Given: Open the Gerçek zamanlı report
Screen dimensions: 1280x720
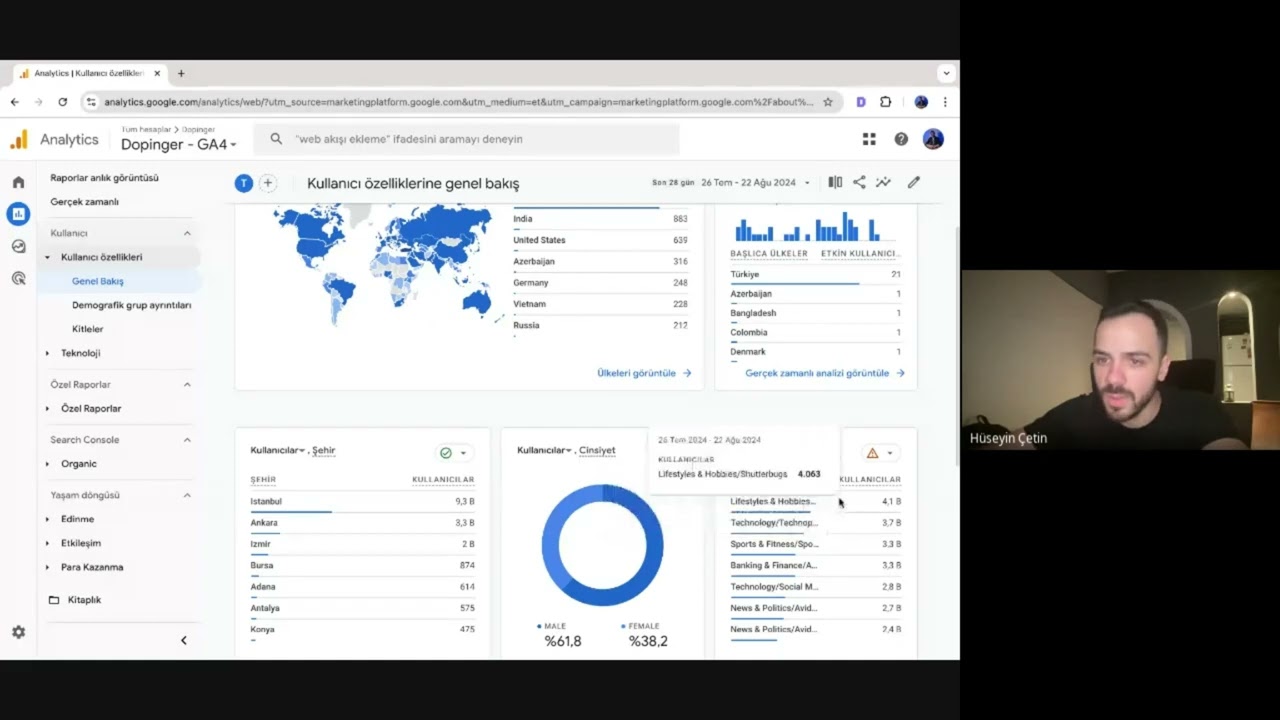Looking at the screenshot, I should [x=84, y=202].
